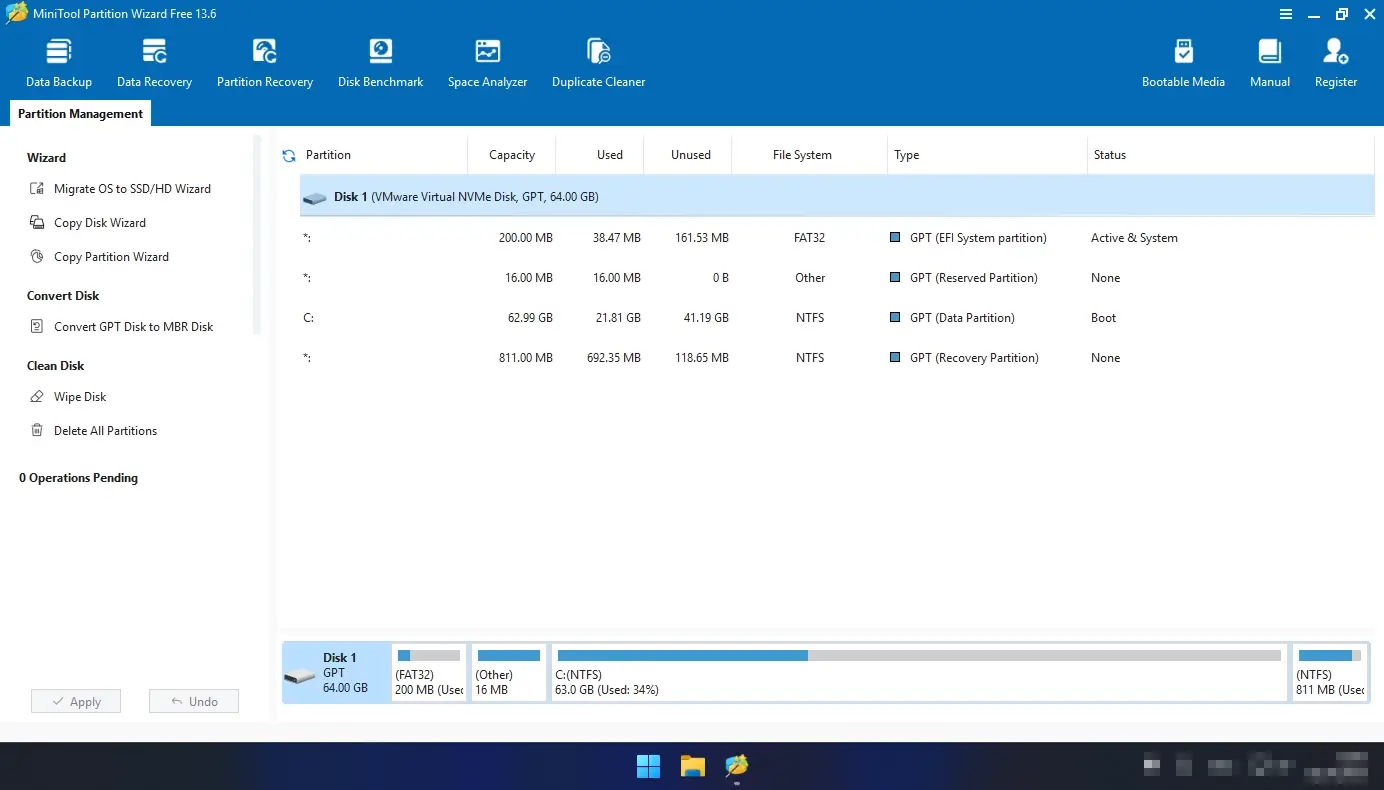Screen dimensions: 1384x790
Task: Click the Register icon
Action: 1336,51
